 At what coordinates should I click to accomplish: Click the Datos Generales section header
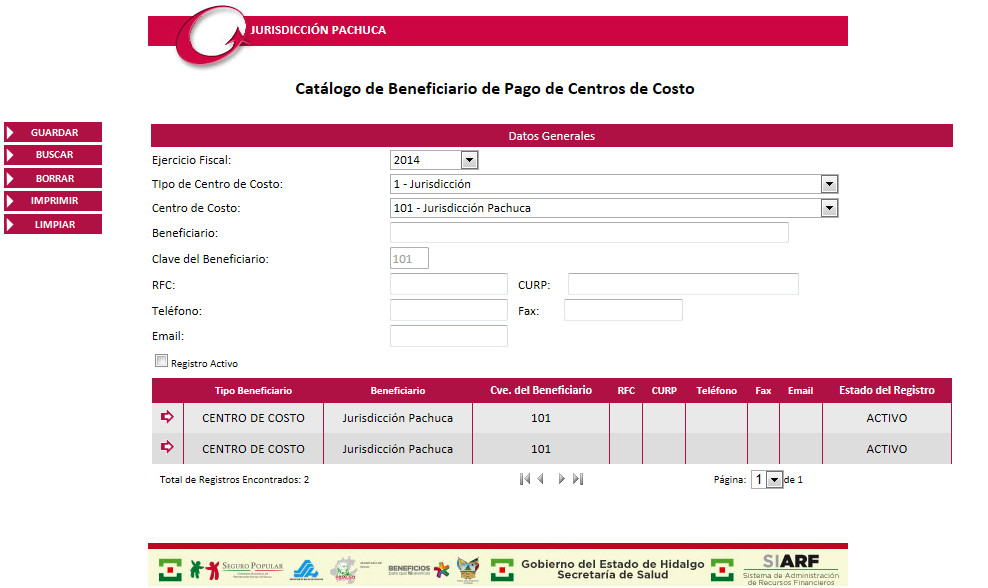click(552, 135)
